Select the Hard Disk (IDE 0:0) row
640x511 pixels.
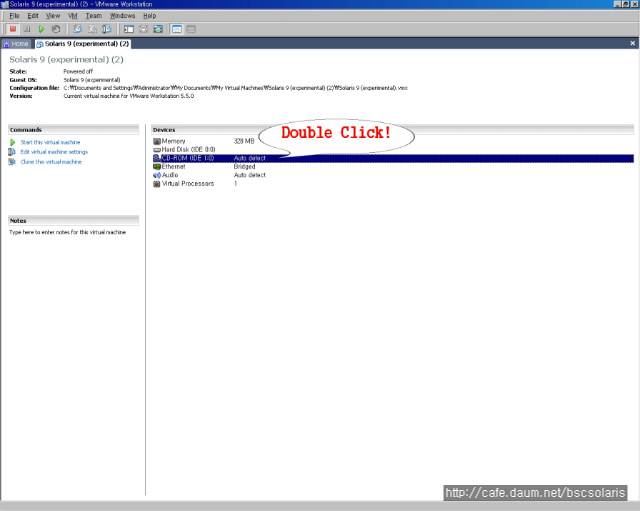click(x=393, y=150)
